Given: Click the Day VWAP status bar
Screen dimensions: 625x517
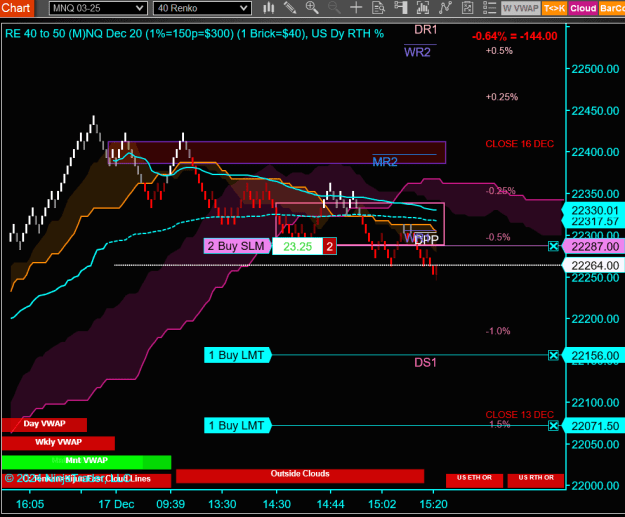Looking at the screenshot, I should click(44, 425).
